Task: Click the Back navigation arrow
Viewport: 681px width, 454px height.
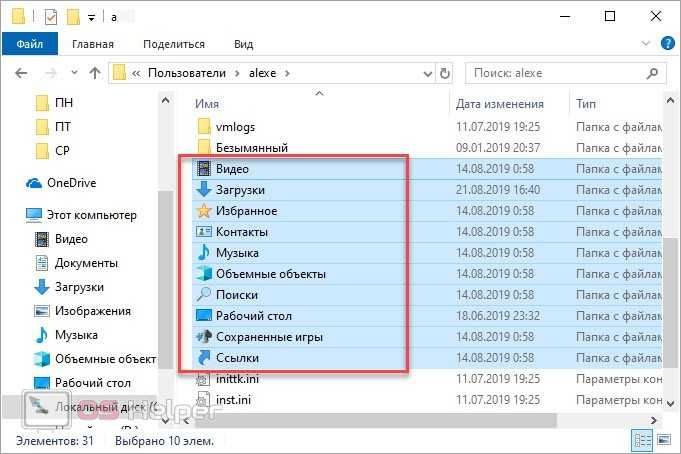Action: 21,73
